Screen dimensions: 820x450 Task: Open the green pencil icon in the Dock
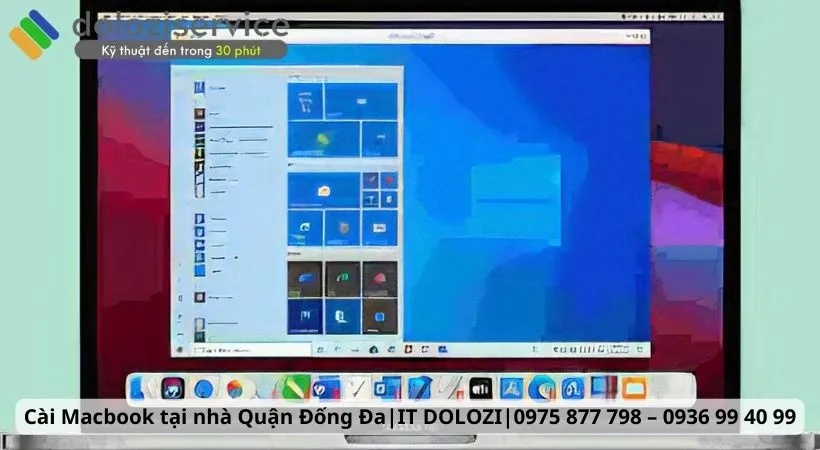(x=297, y=388)
